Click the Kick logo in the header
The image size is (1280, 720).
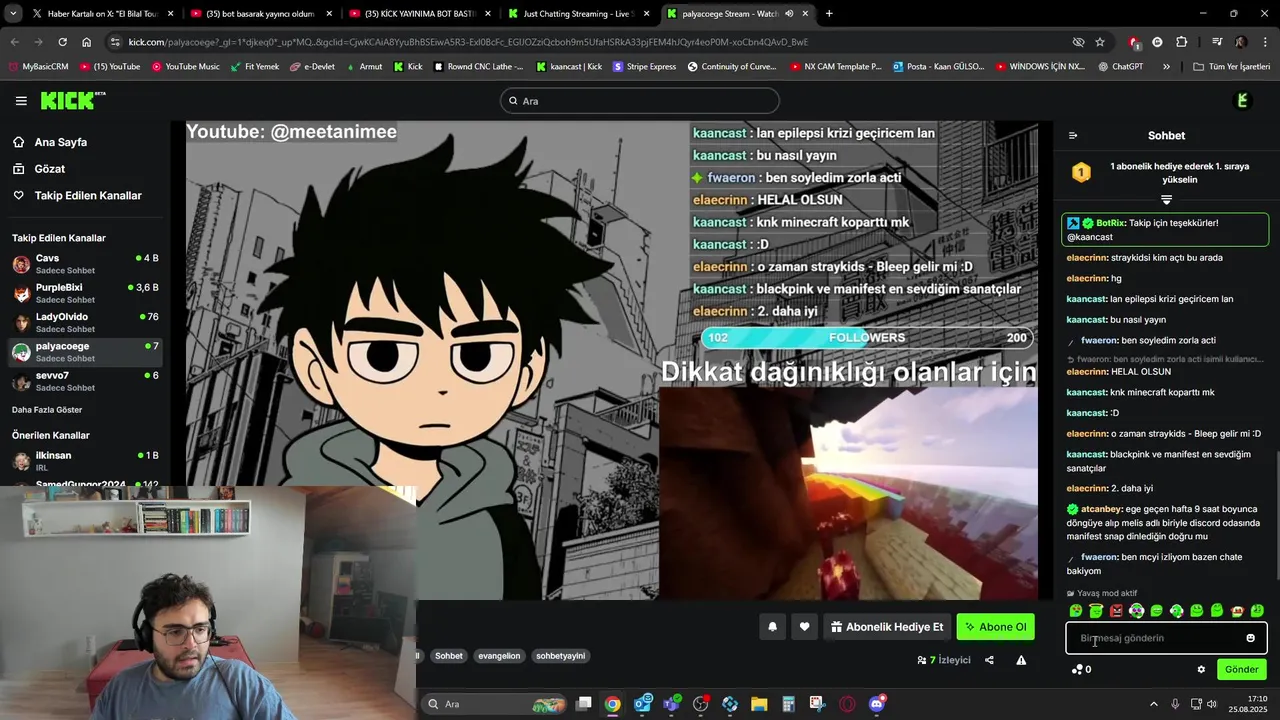[72, 101]
